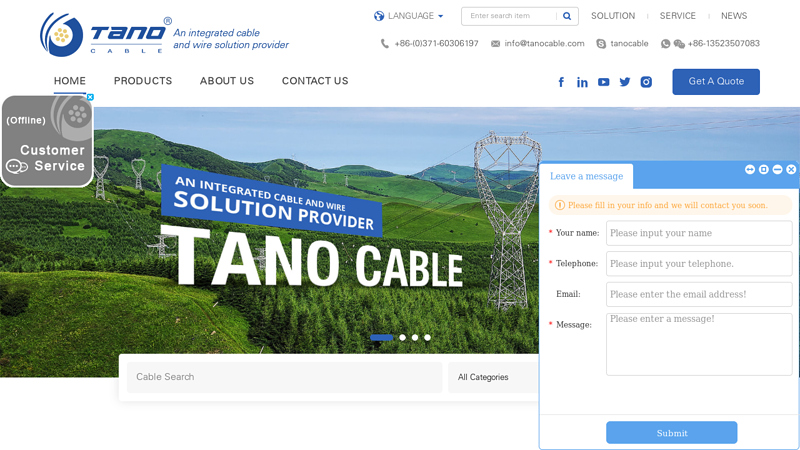Click the envelope icon beside info@tanocable.com
This screenshot has height=450, width=800.
click(495, 44)
